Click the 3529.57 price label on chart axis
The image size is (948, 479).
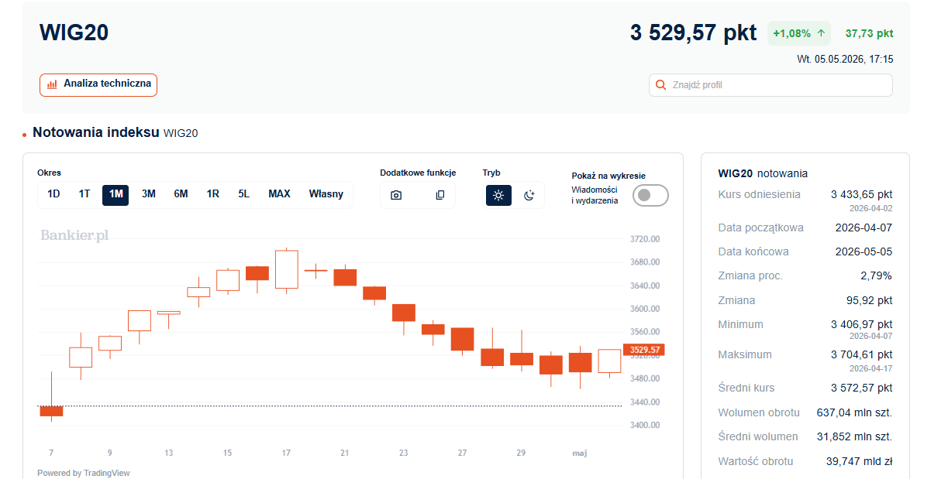point(644,350)
